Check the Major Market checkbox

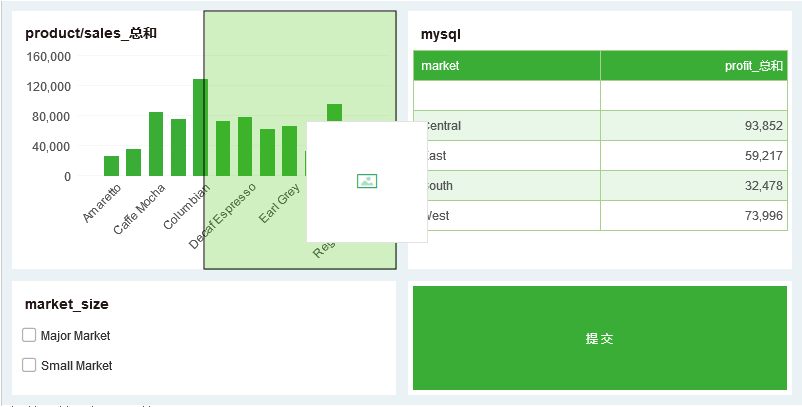30,336
